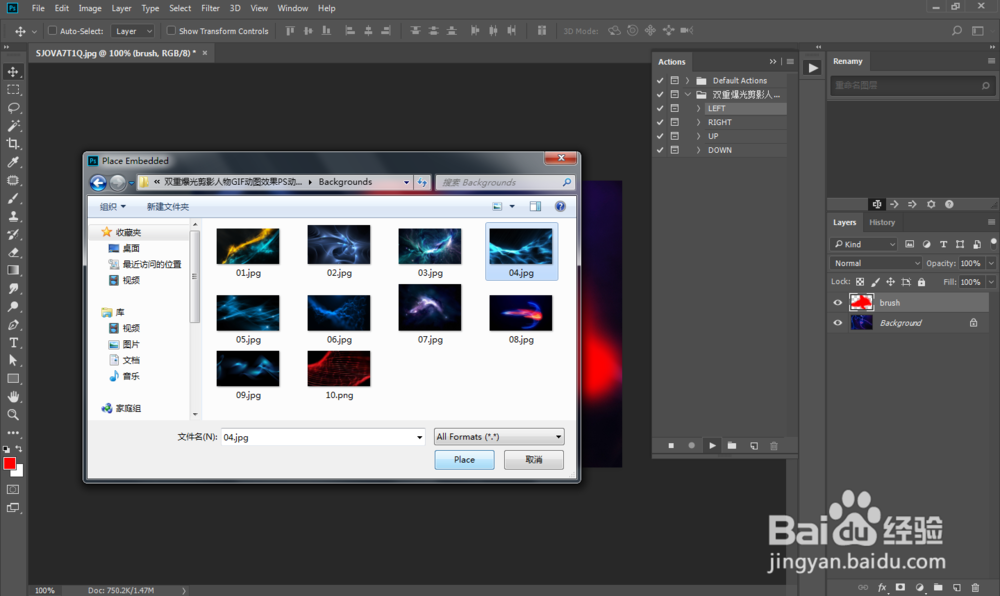Select the Zoom tool
Image resolution: width=1000 pixels, height=596 pixels.
point(13,414)
